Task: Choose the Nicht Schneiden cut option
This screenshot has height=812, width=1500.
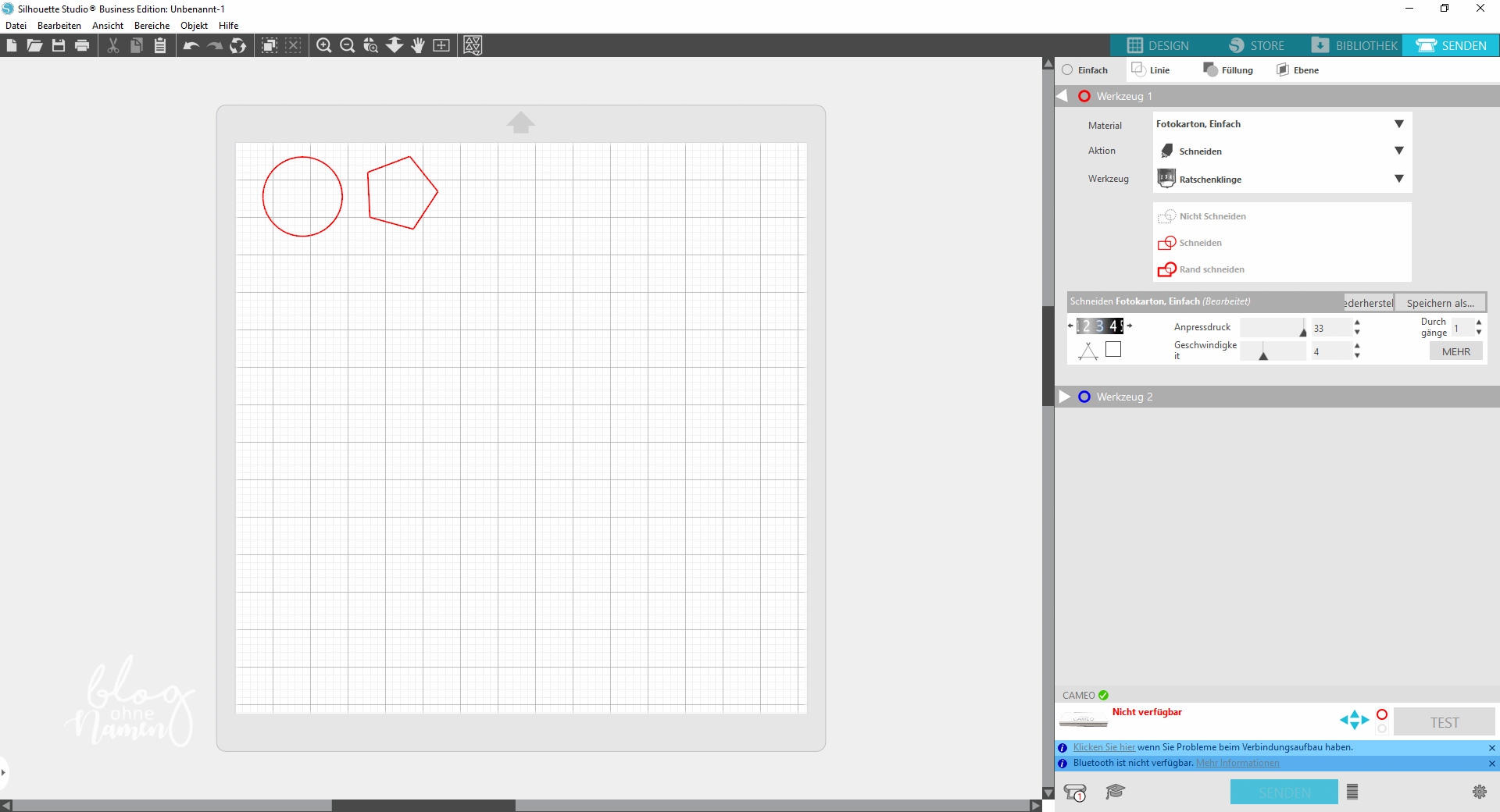Action: coord(1212,216)
